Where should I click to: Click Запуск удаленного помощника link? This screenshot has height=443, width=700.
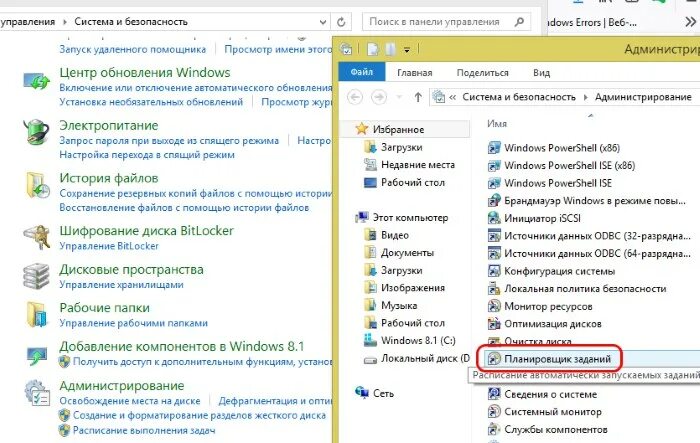click(x=133, y=49)
